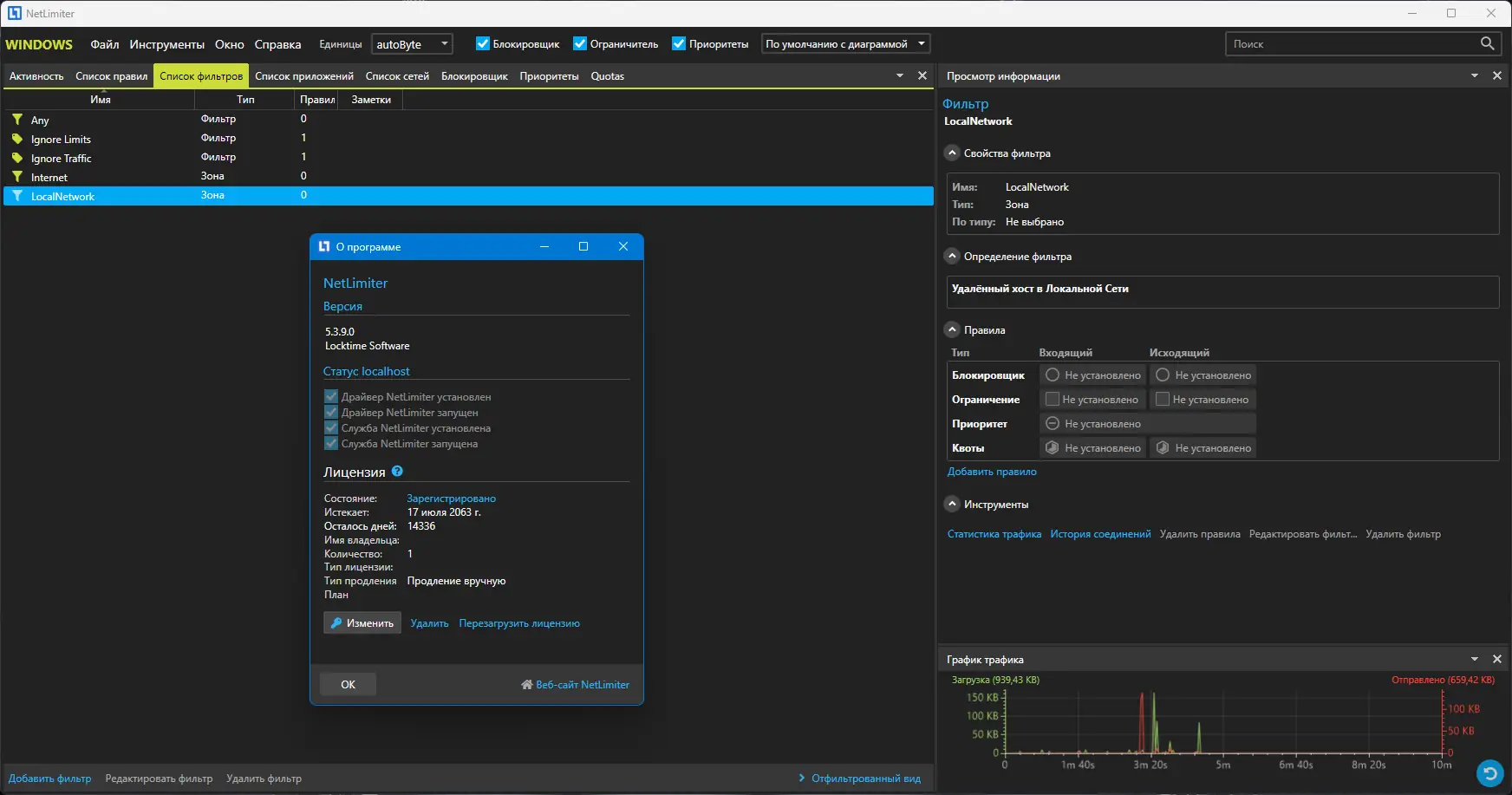Close the traffic chart panel
The height and width of the screenshot is (795, 1512).
(1496, 659)
